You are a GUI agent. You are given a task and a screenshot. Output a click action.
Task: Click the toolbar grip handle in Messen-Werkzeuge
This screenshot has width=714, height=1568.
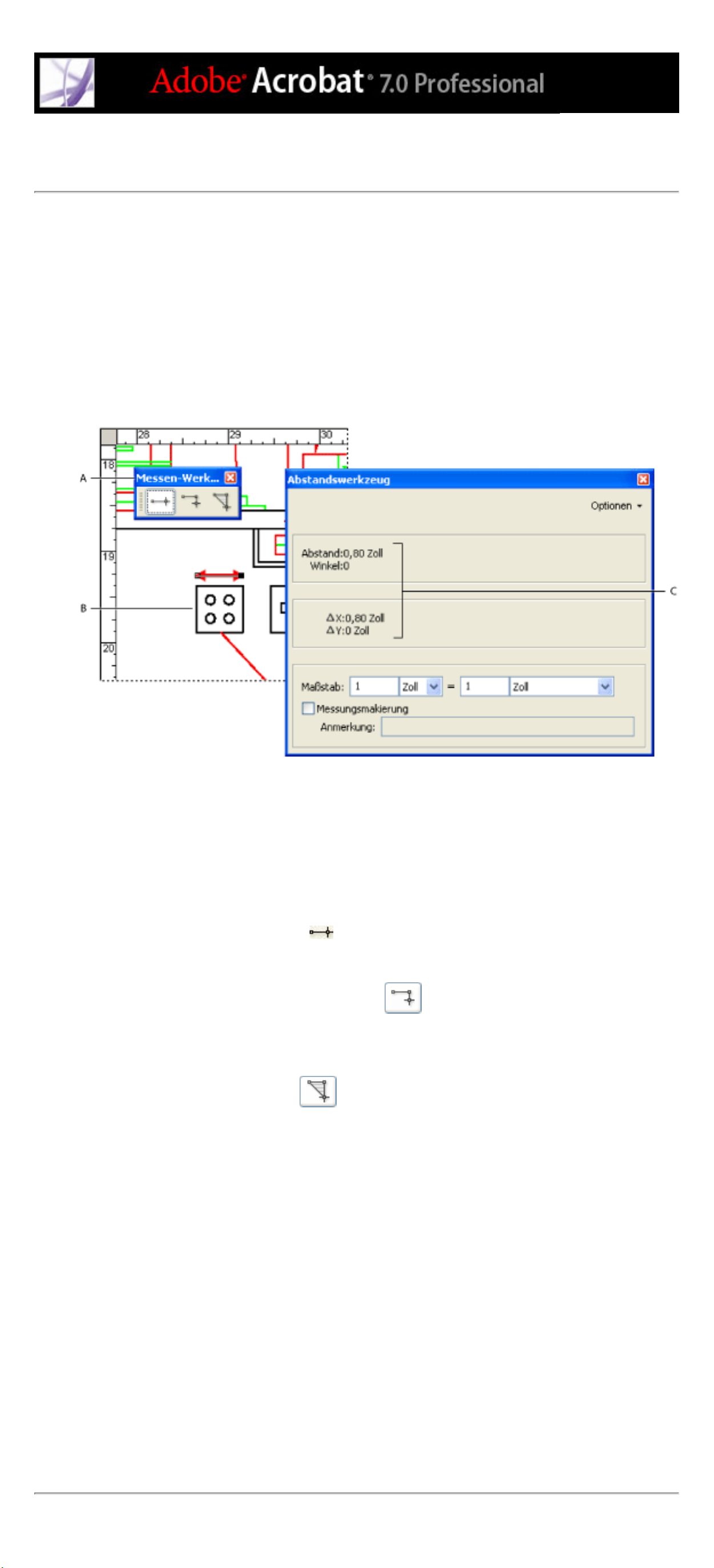click(x=141, y=502)
